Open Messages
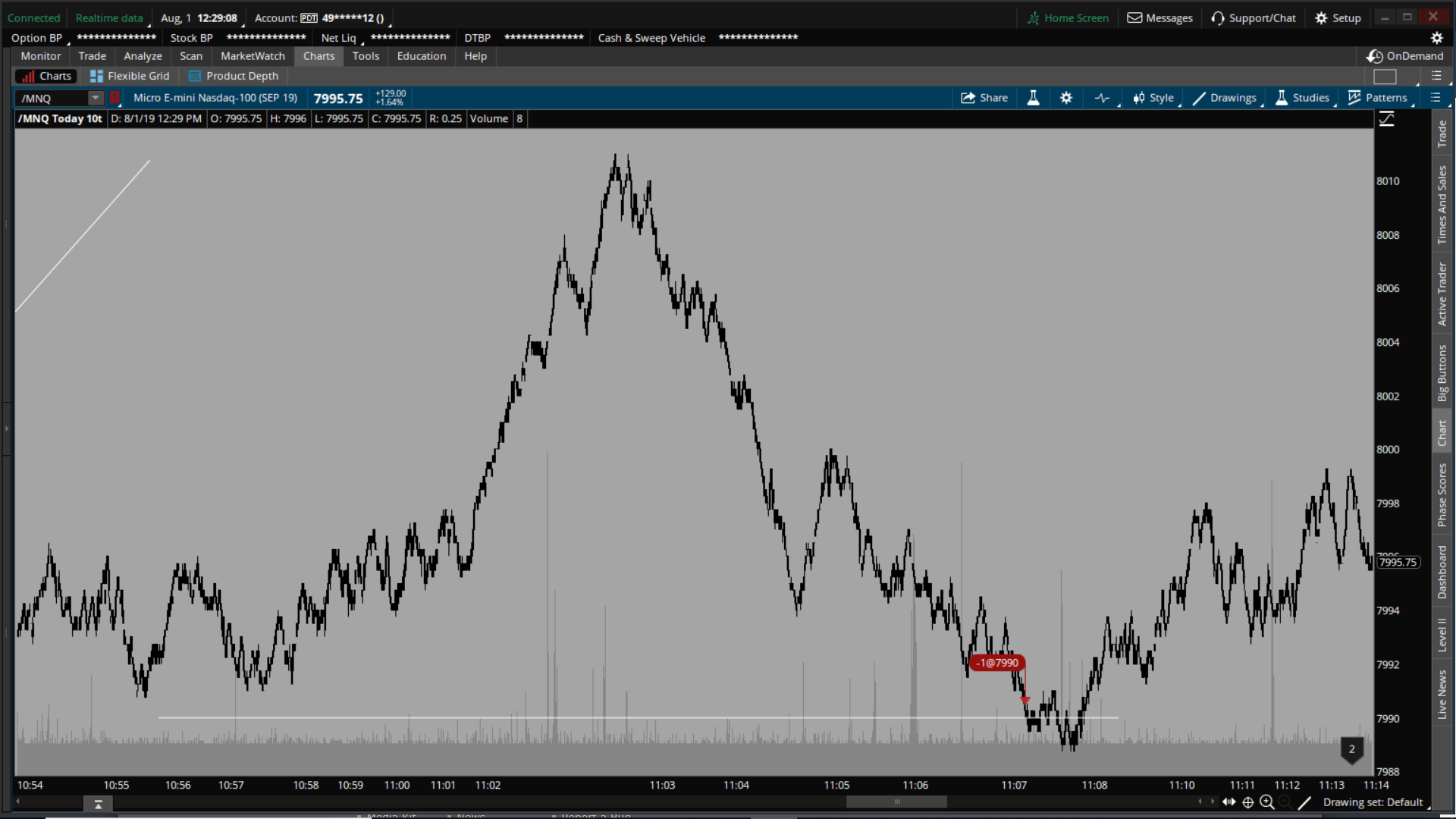Screen dimensions: 1456x819 (1159, 18)
